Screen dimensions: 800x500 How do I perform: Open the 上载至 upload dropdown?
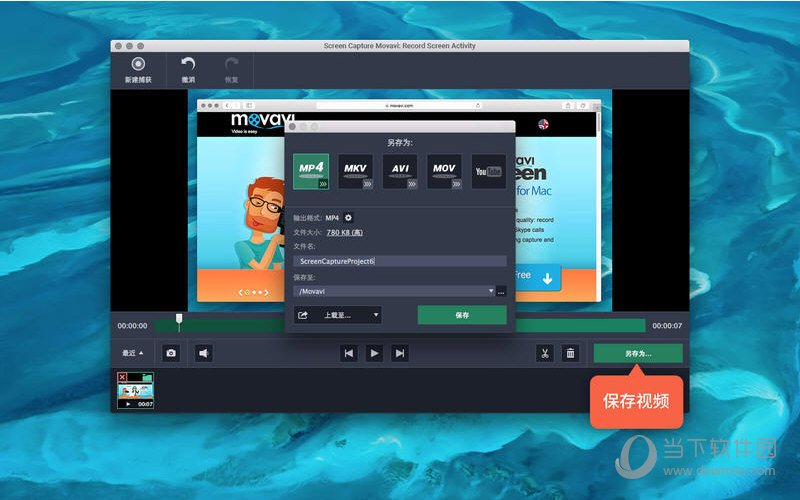(338, 315)
